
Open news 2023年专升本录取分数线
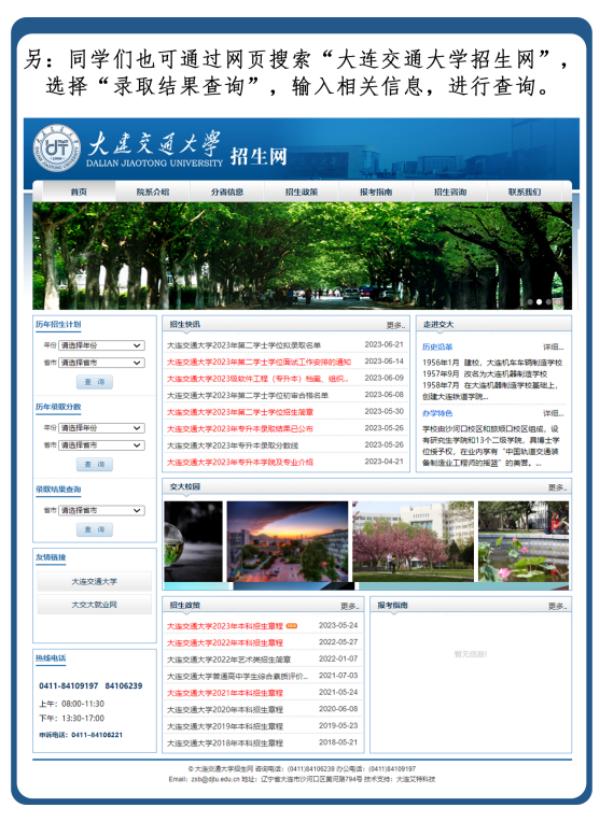[233, 446]
